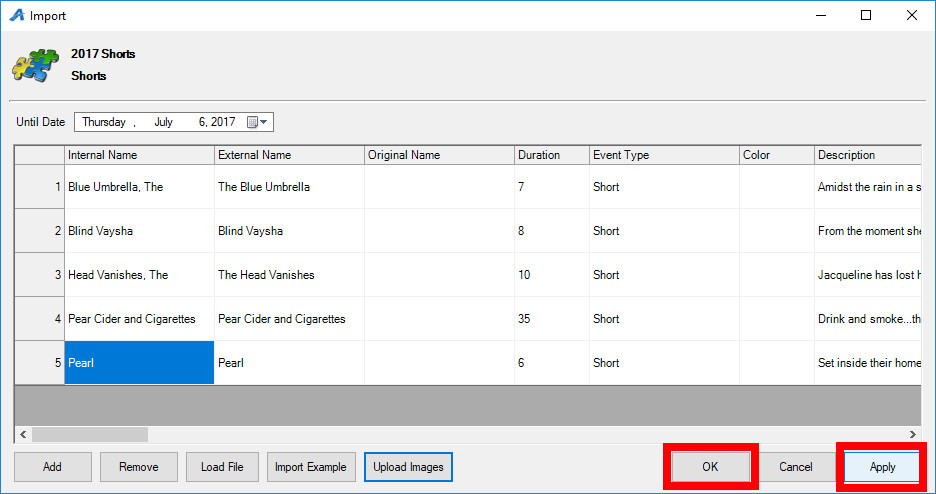Click the Original Name column header
936x494 pixels.
click(x=439, y=155)
